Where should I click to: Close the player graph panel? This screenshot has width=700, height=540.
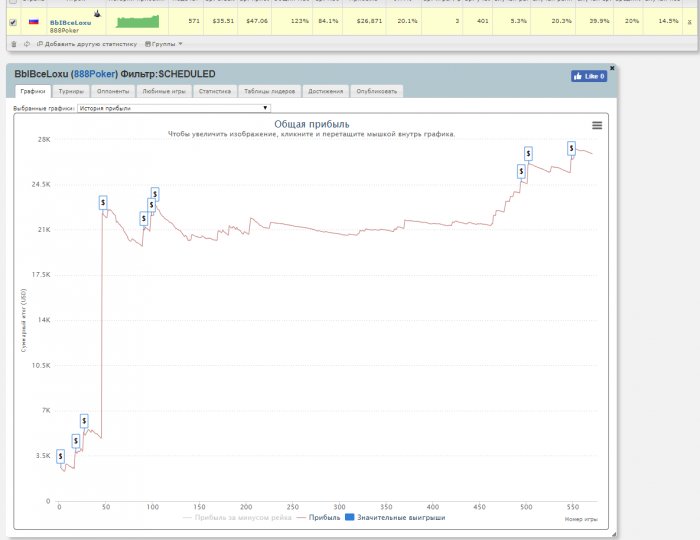coord(612,68)
